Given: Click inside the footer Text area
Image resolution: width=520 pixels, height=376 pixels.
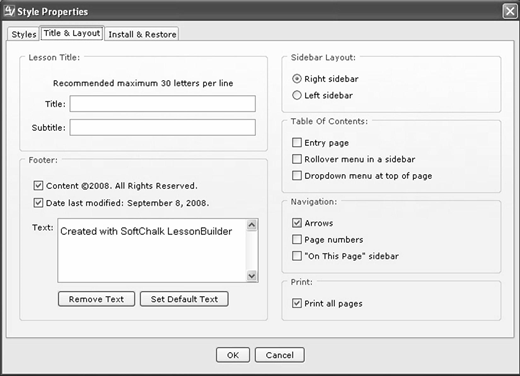Looking at the screenshot, I should pos(152,250).
